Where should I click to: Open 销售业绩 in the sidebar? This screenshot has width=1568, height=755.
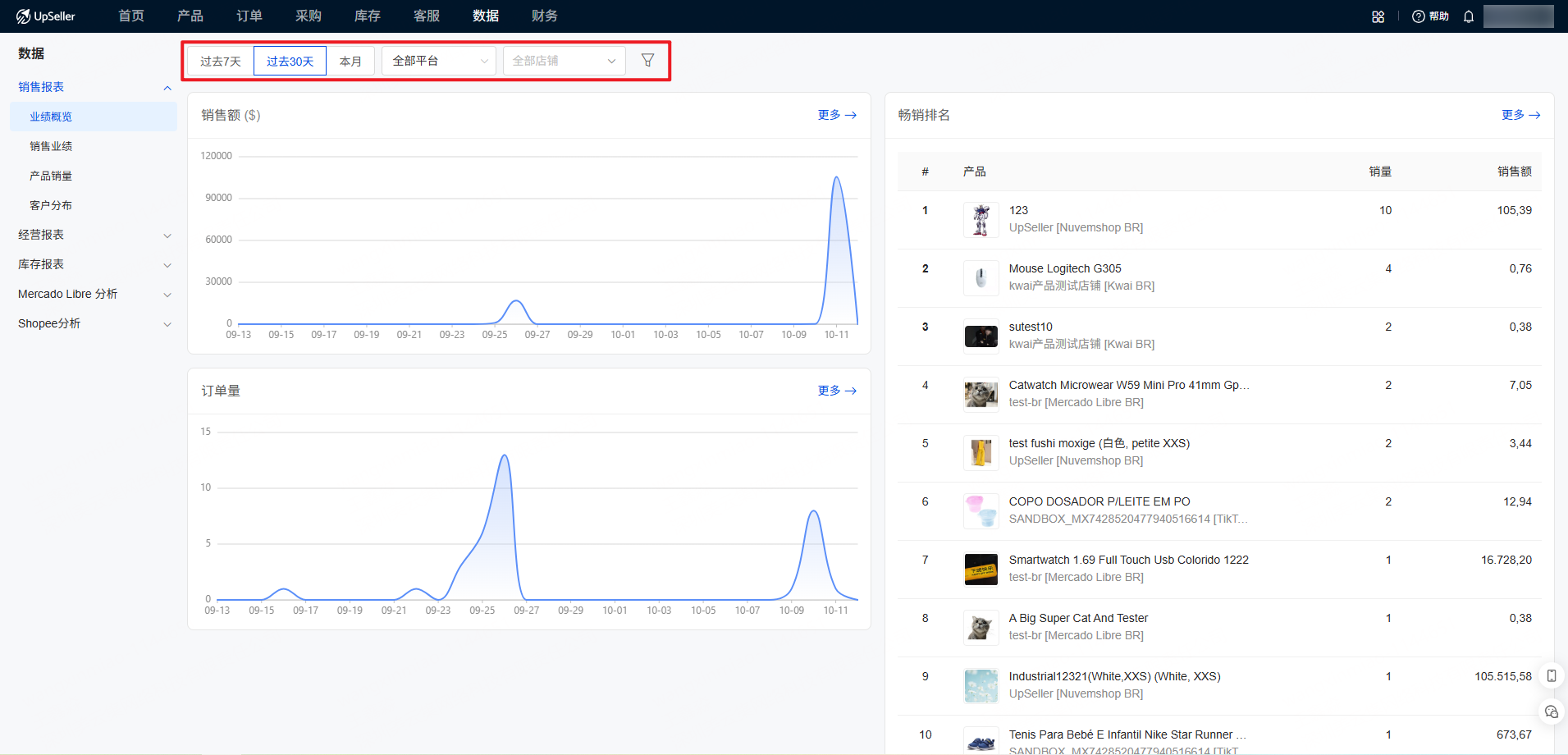pos(51,146)
